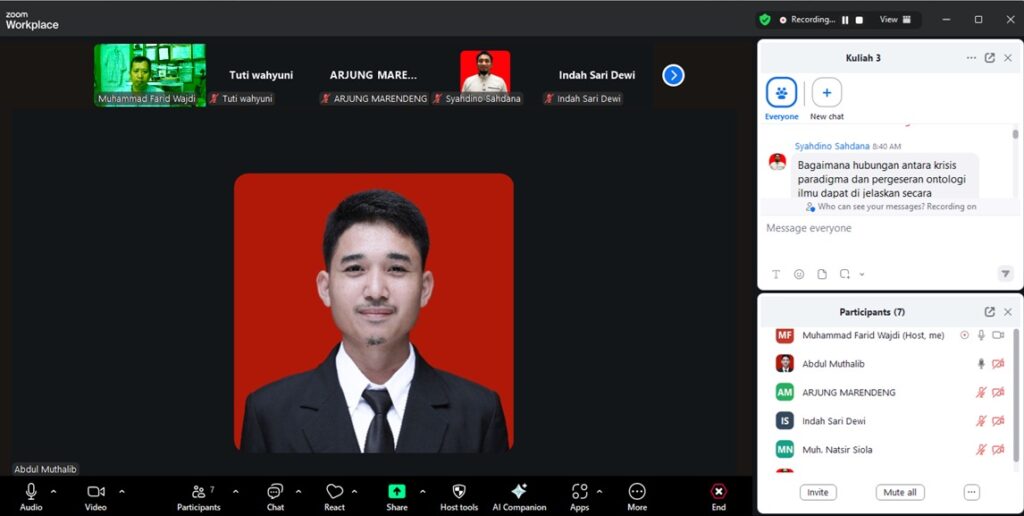
Task: Toggle Muhammad Farid Wajdi microphone in list
Action: click(x=981, y=335)
